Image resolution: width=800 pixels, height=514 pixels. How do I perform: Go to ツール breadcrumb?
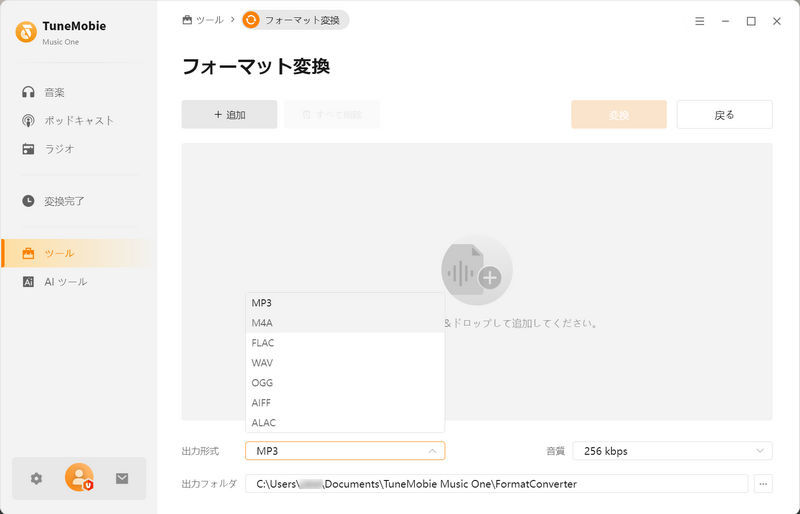pyautogui.click(x=203, y=20)
